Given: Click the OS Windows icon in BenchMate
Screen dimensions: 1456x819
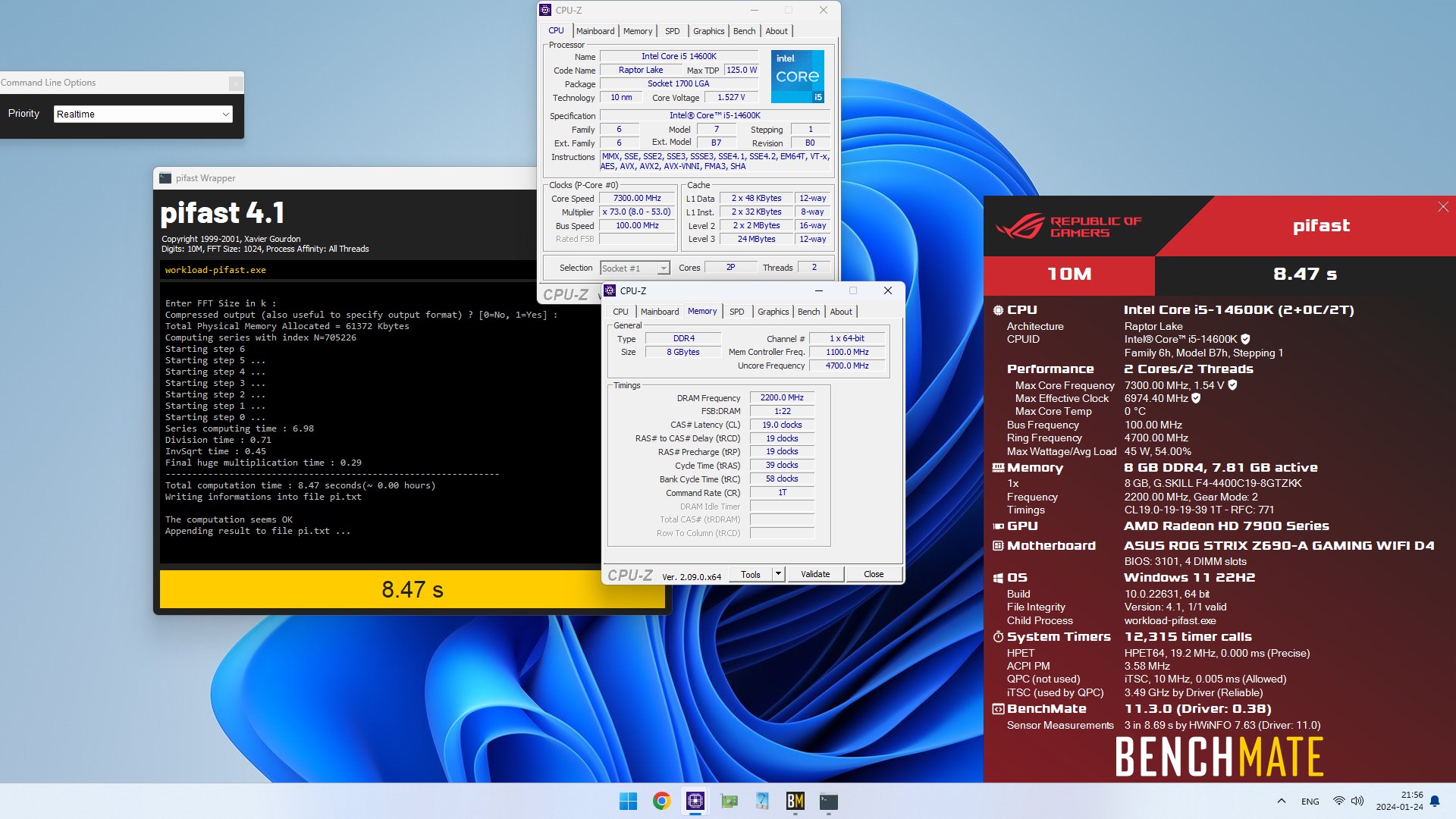Looking at the screenshot, I should (998, 578).
